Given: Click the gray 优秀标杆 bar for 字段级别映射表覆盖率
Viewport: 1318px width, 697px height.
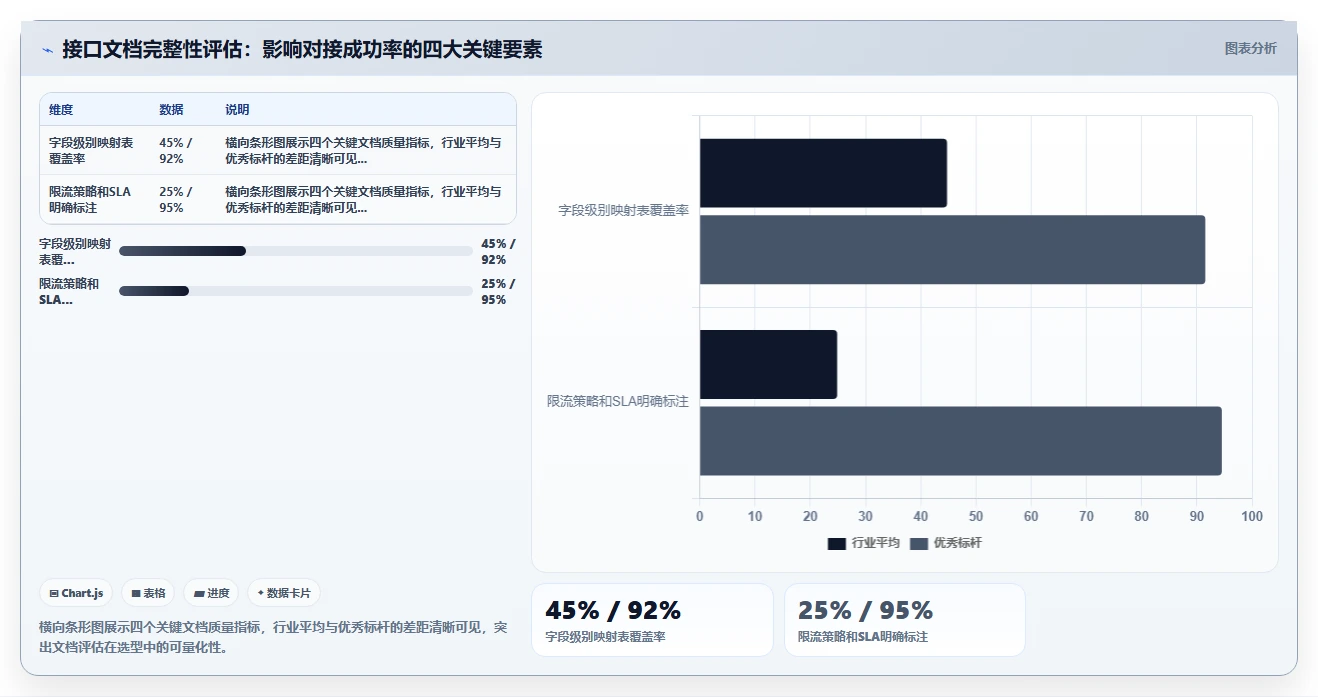Looking at the screenshot, I should [952, 250].
